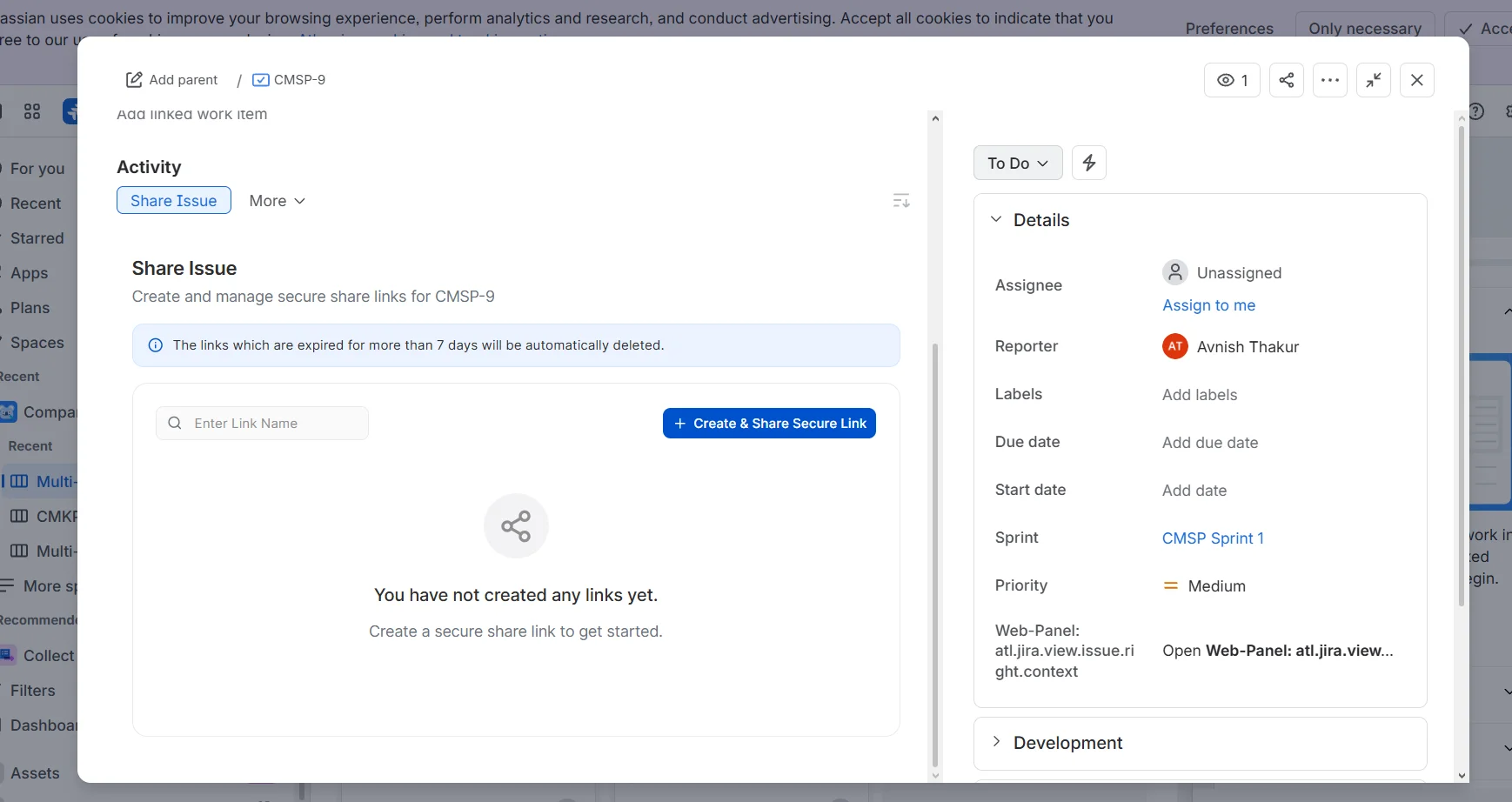The height and width of the screenshot is (802, 1512).
Task: Click the Medium priority value
Action: [x=1217, y=586]
